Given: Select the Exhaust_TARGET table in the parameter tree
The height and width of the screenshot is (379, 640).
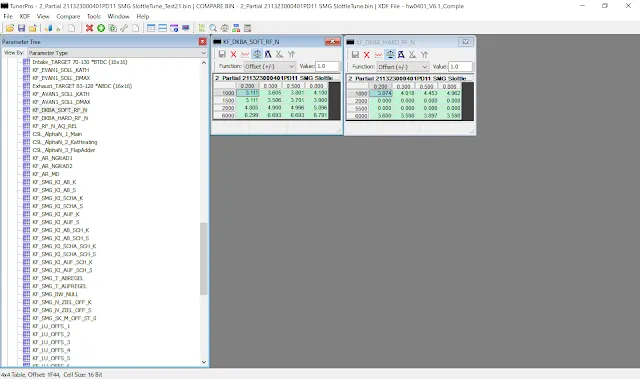Looking at the screenshot, I should pyautogui.click(x=82, y=86).
